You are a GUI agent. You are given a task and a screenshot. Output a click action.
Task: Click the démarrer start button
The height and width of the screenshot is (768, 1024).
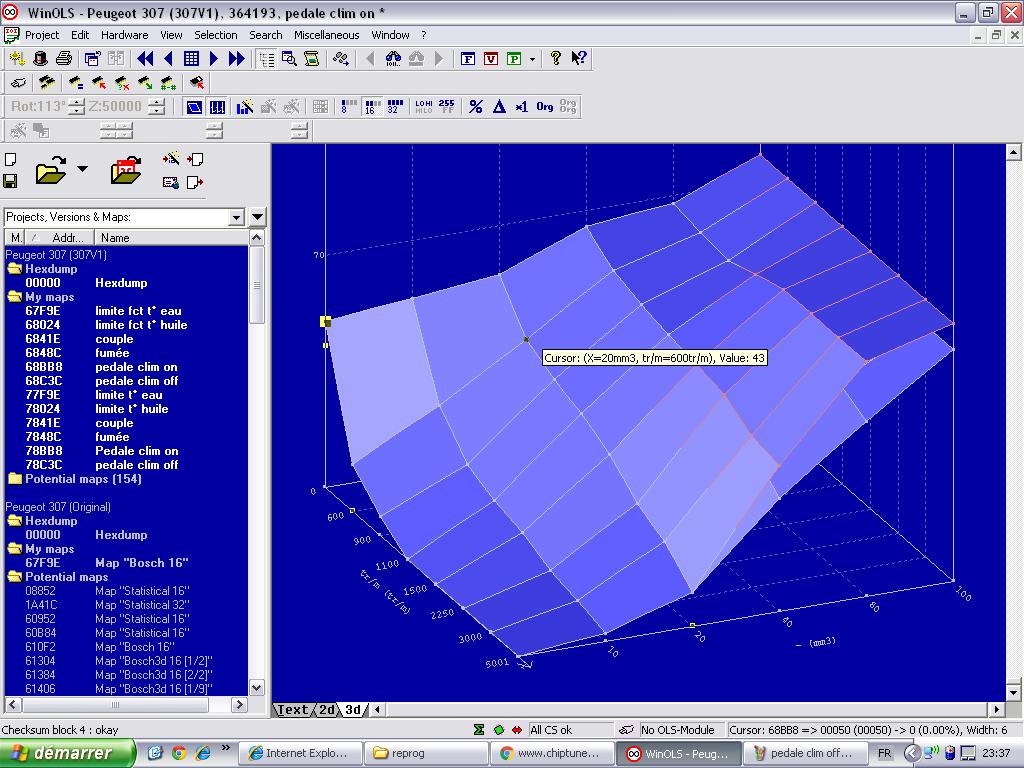(x=67, y=753)
